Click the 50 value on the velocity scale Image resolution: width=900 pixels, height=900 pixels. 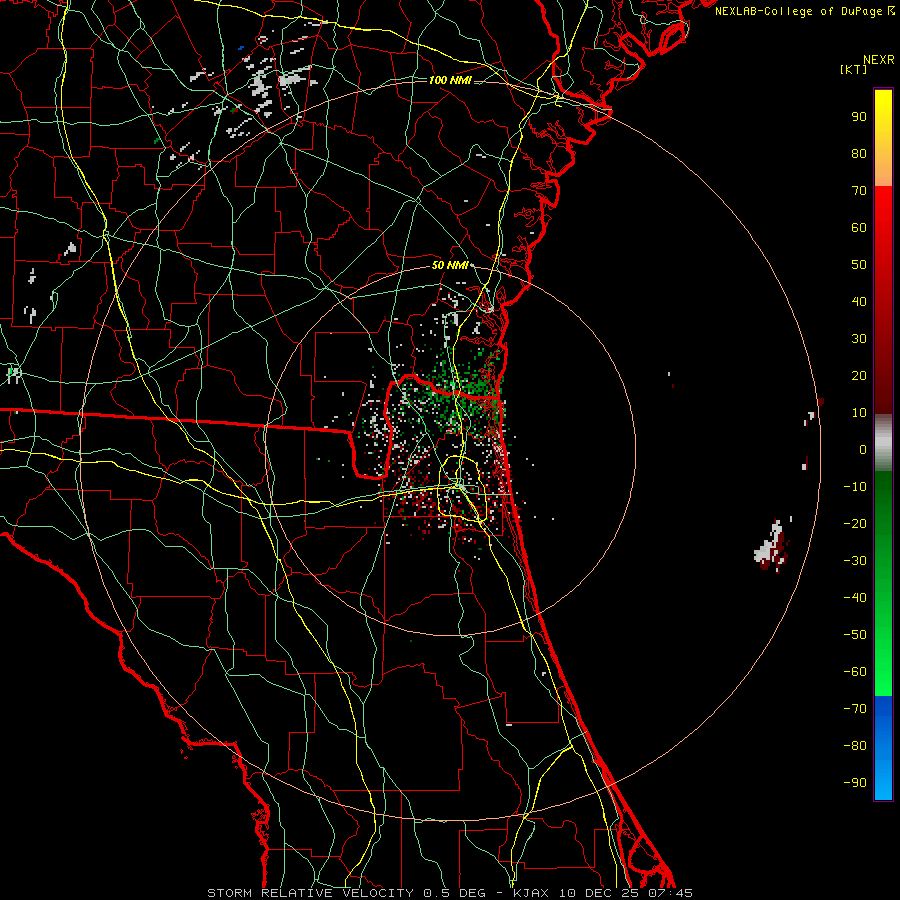[x=859, y=265]
